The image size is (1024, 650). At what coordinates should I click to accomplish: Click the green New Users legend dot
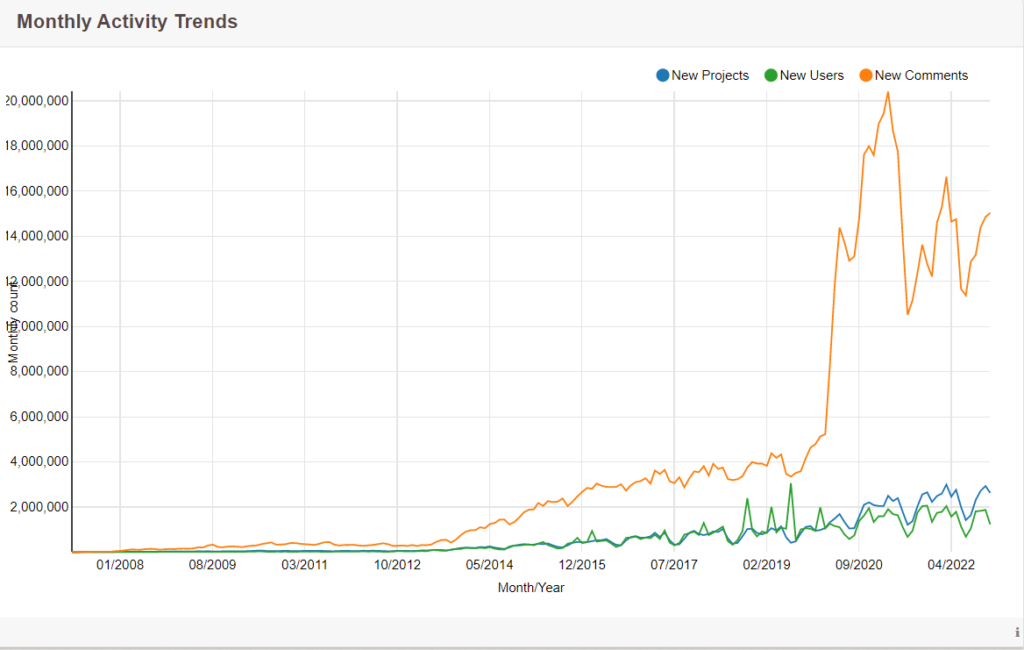771,75
